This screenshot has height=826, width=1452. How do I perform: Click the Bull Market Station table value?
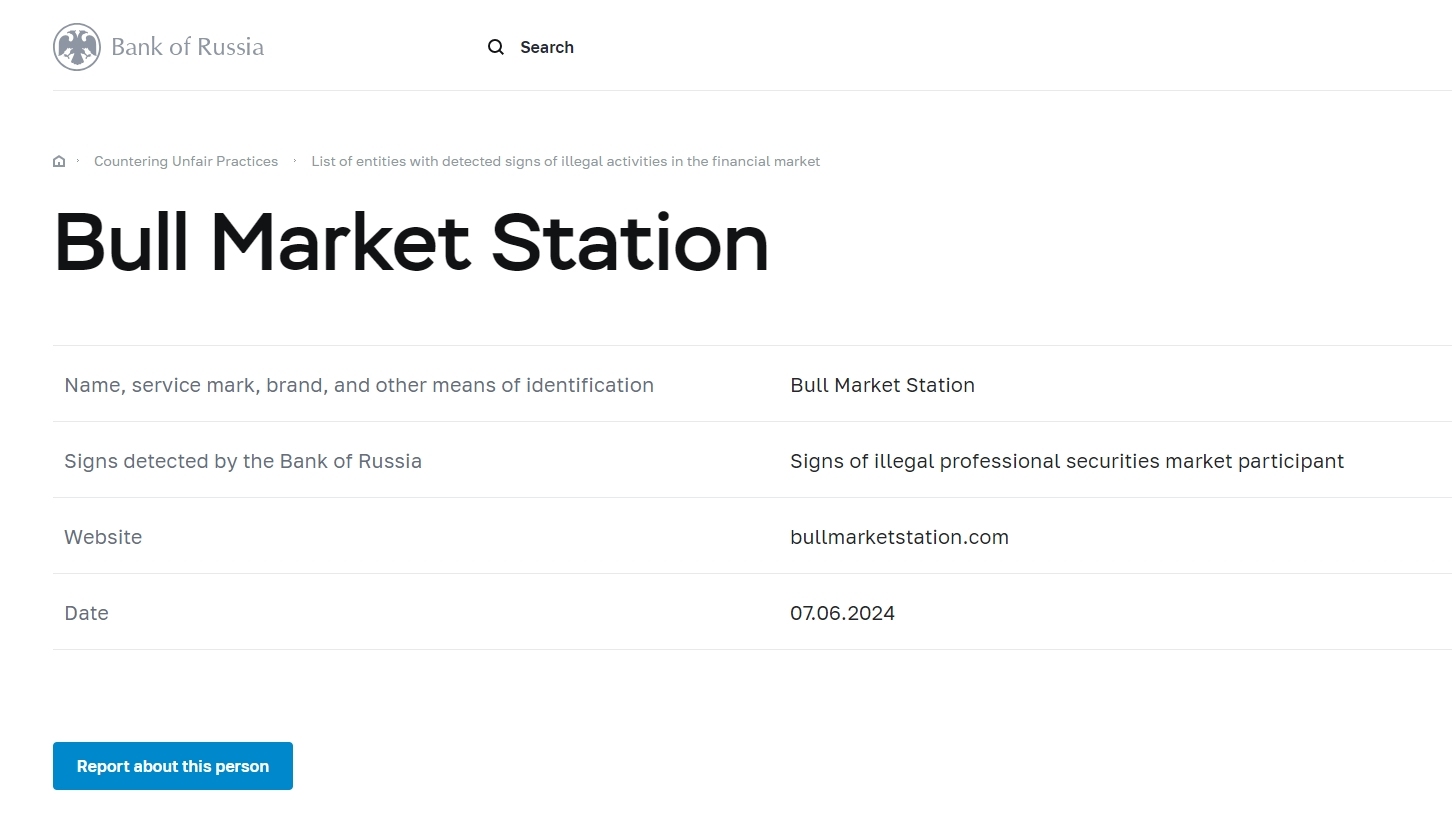[882, 385]
